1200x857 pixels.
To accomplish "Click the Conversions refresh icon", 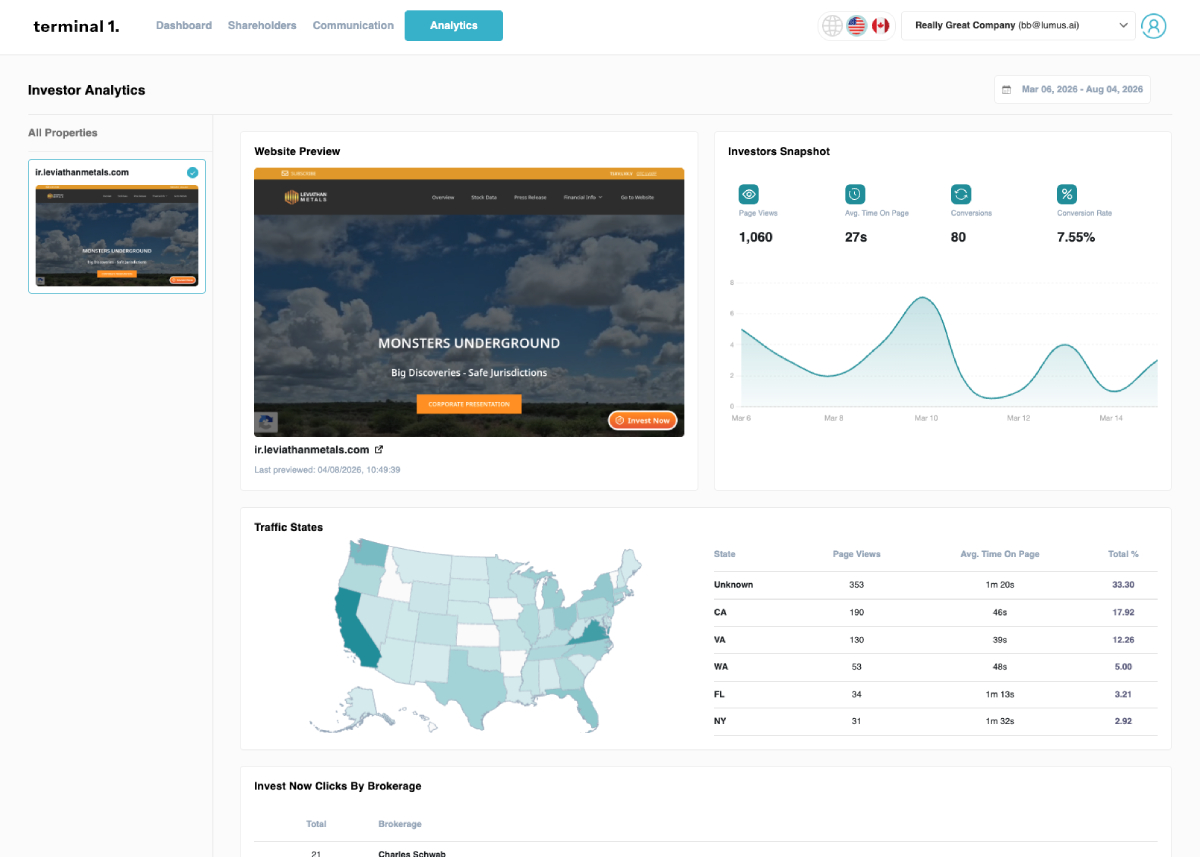I will click(961, 194).
